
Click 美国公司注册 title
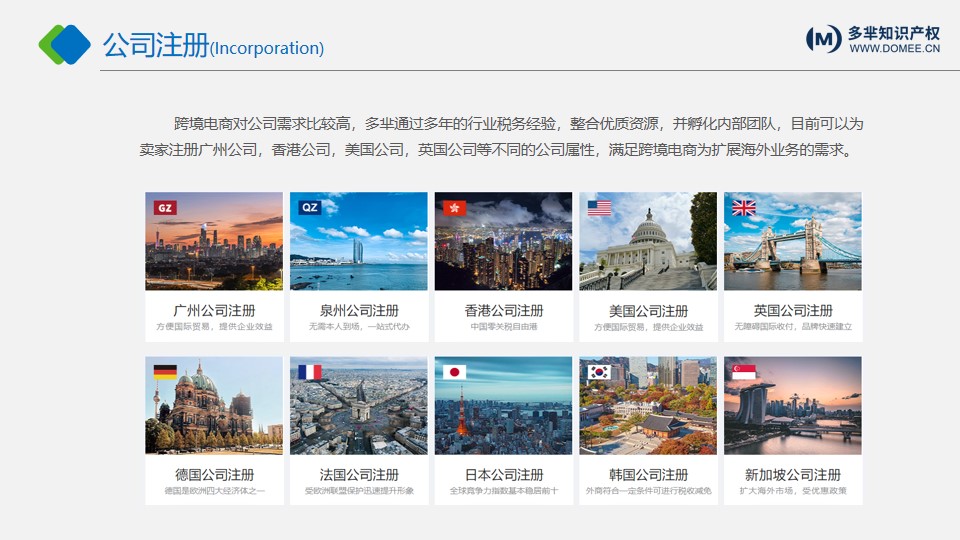pyautogui.click(x=648, y=311)
